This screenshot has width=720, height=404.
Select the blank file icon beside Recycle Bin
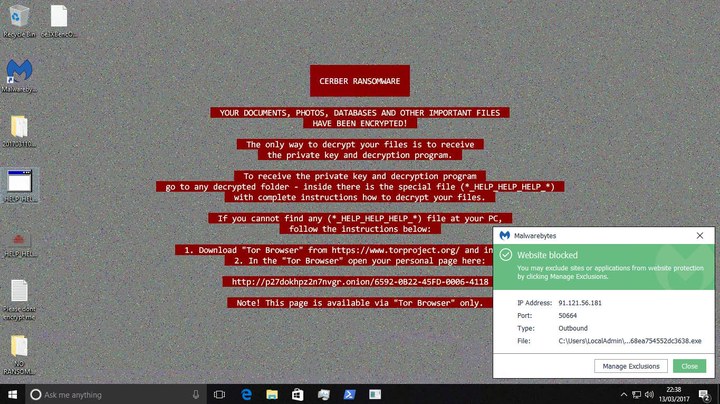pos(59,21)
